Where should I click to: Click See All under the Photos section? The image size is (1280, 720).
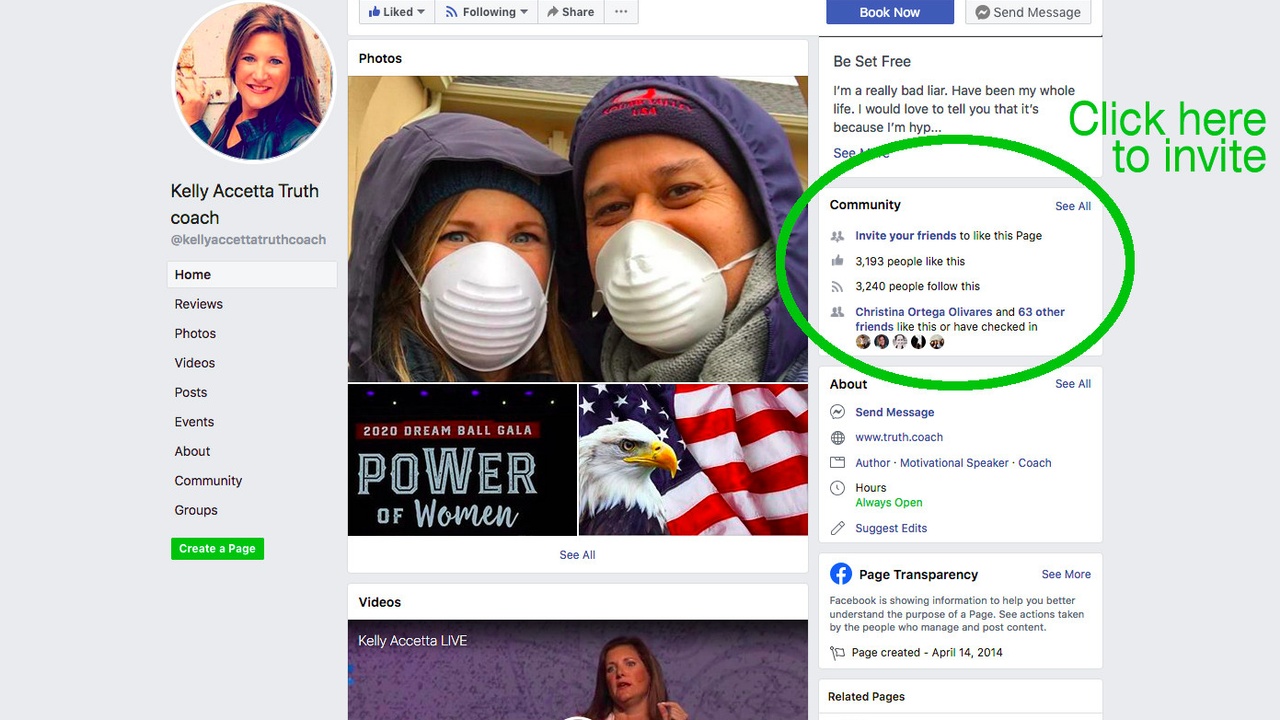coord(577,555)
